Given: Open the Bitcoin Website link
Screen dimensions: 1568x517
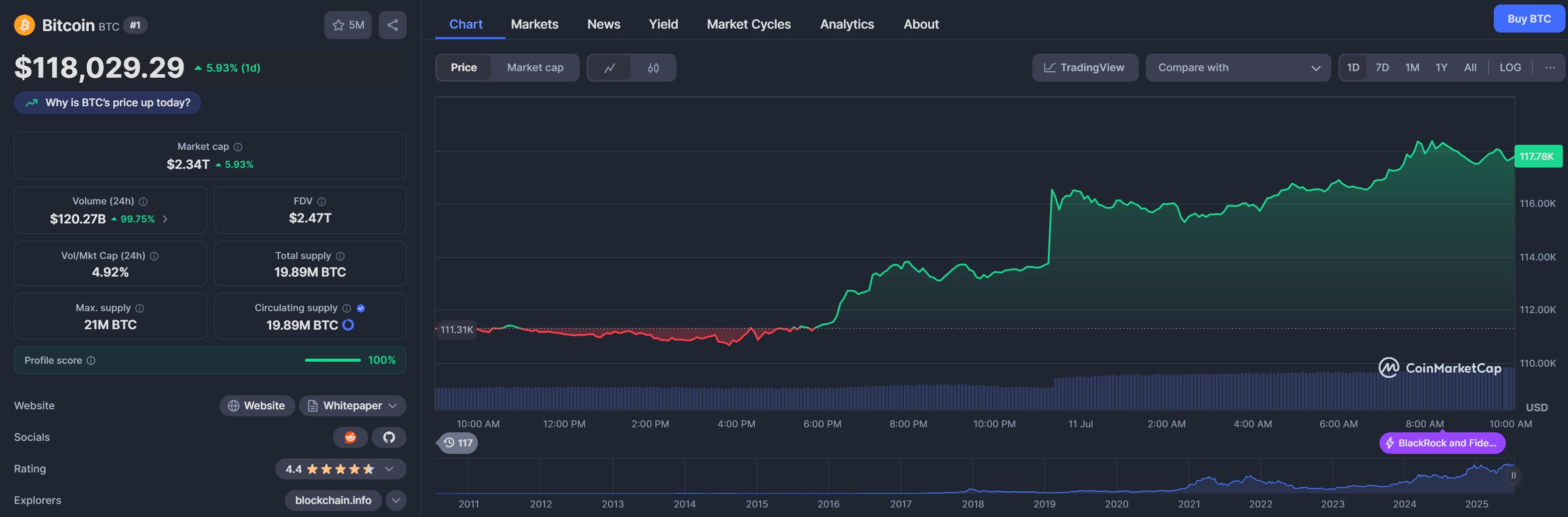Looking at the screenshot, I should pos(257,406).
